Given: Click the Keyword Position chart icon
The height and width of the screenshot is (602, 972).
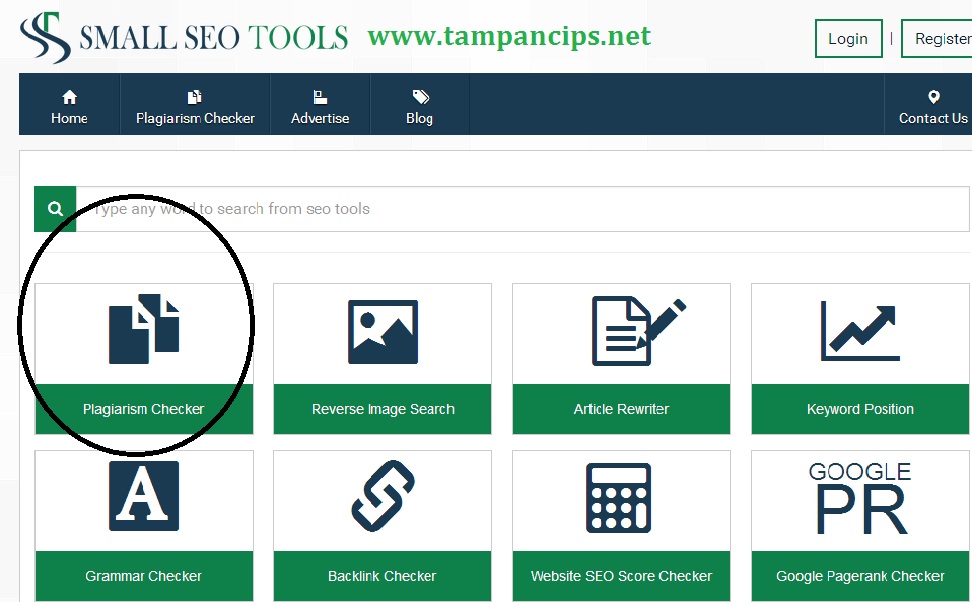Looking at the screenshot, I should (860, 330).
